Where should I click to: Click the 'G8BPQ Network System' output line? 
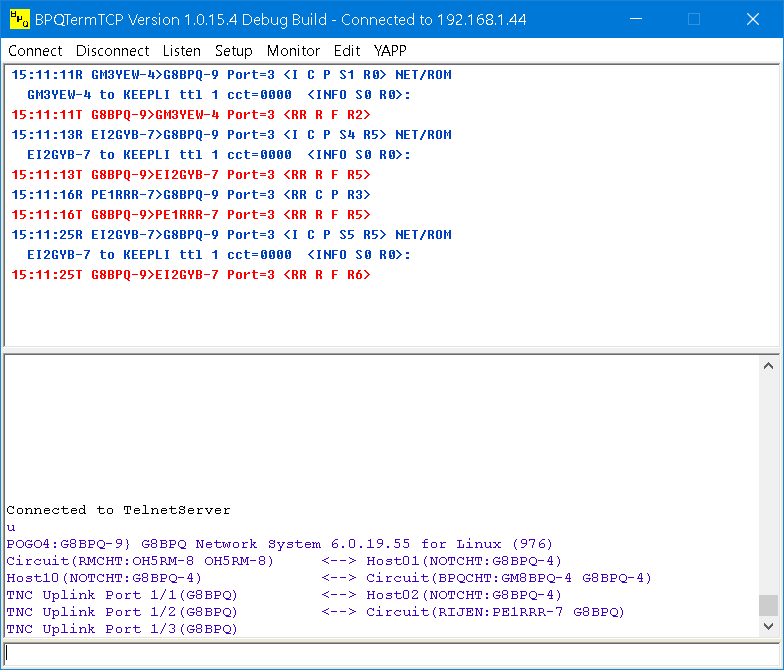279,544
